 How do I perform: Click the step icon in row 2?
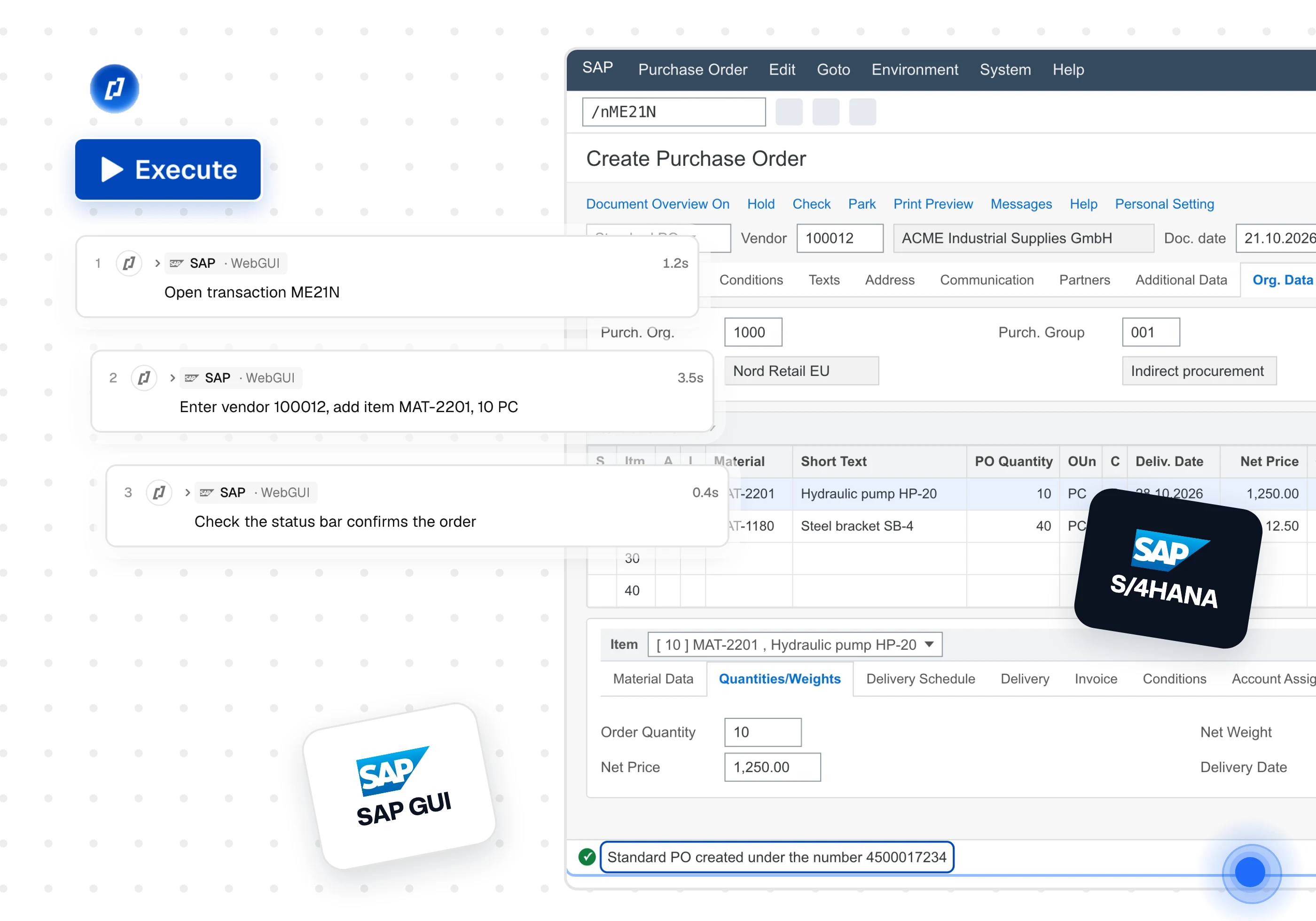[144, 378]
